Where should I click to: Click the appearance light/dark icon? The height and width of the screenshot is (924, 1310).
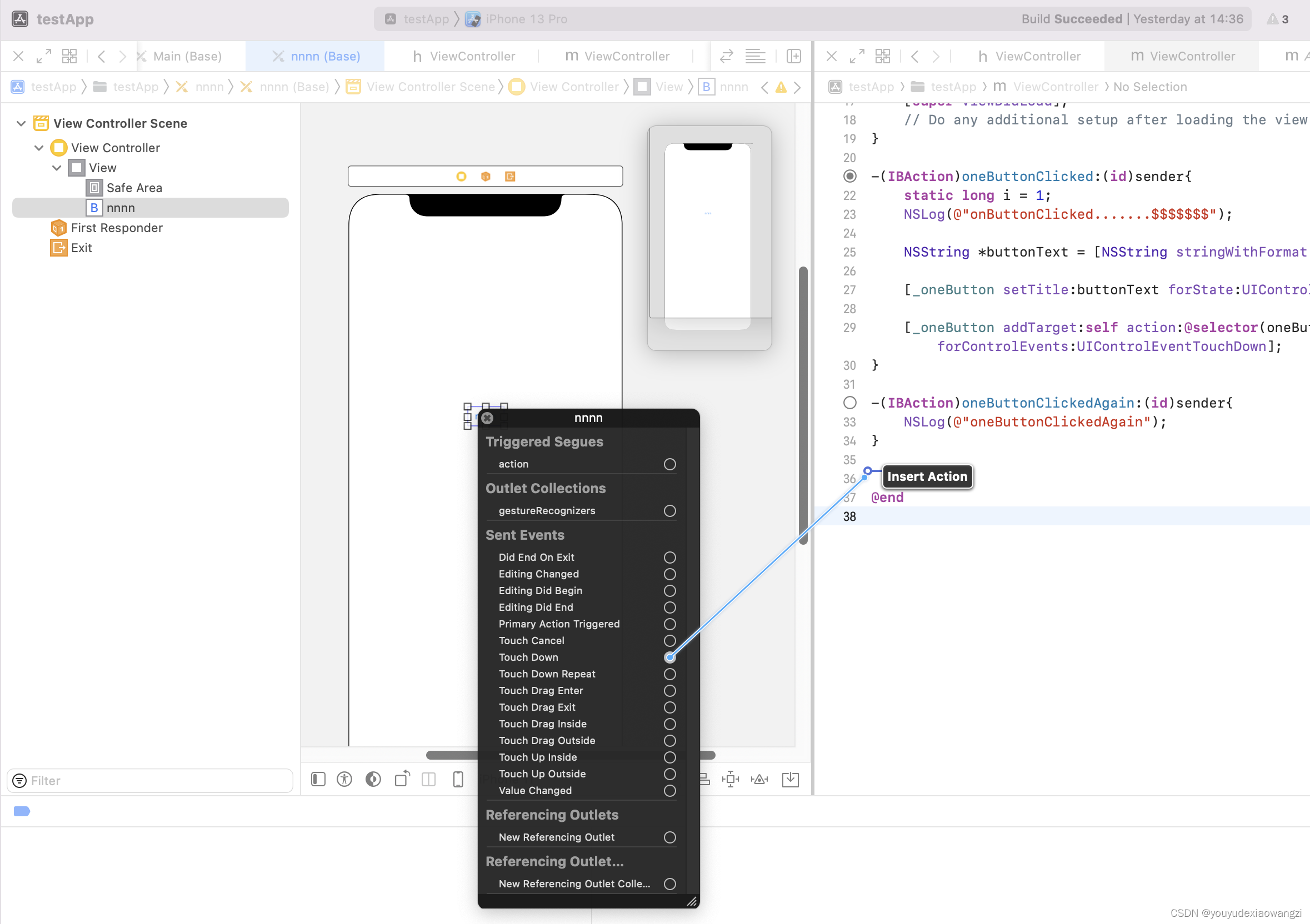(373, 779)
